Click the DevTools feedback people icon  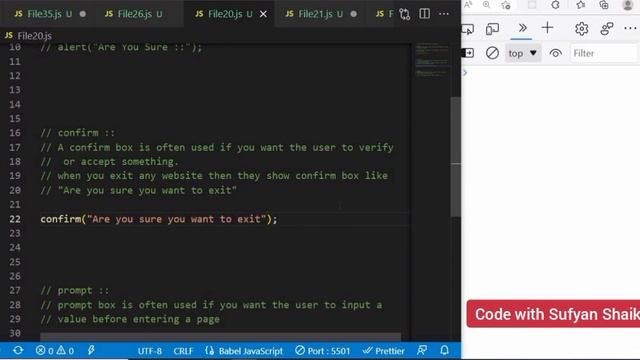coord(607,29)
